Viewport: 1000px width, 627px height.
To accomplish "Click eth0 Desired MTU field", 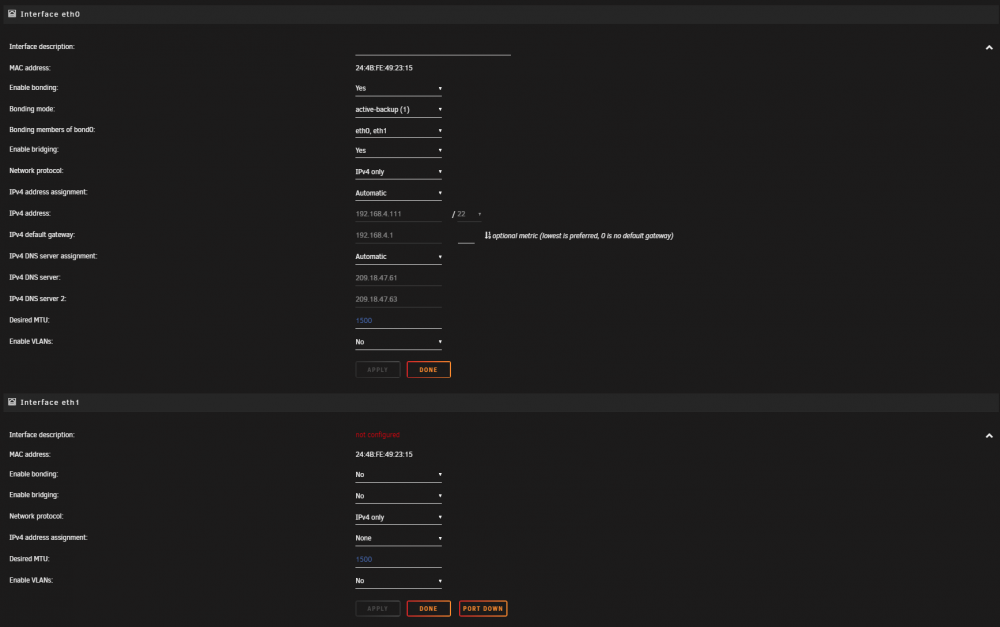I will [x=399, y=321].
